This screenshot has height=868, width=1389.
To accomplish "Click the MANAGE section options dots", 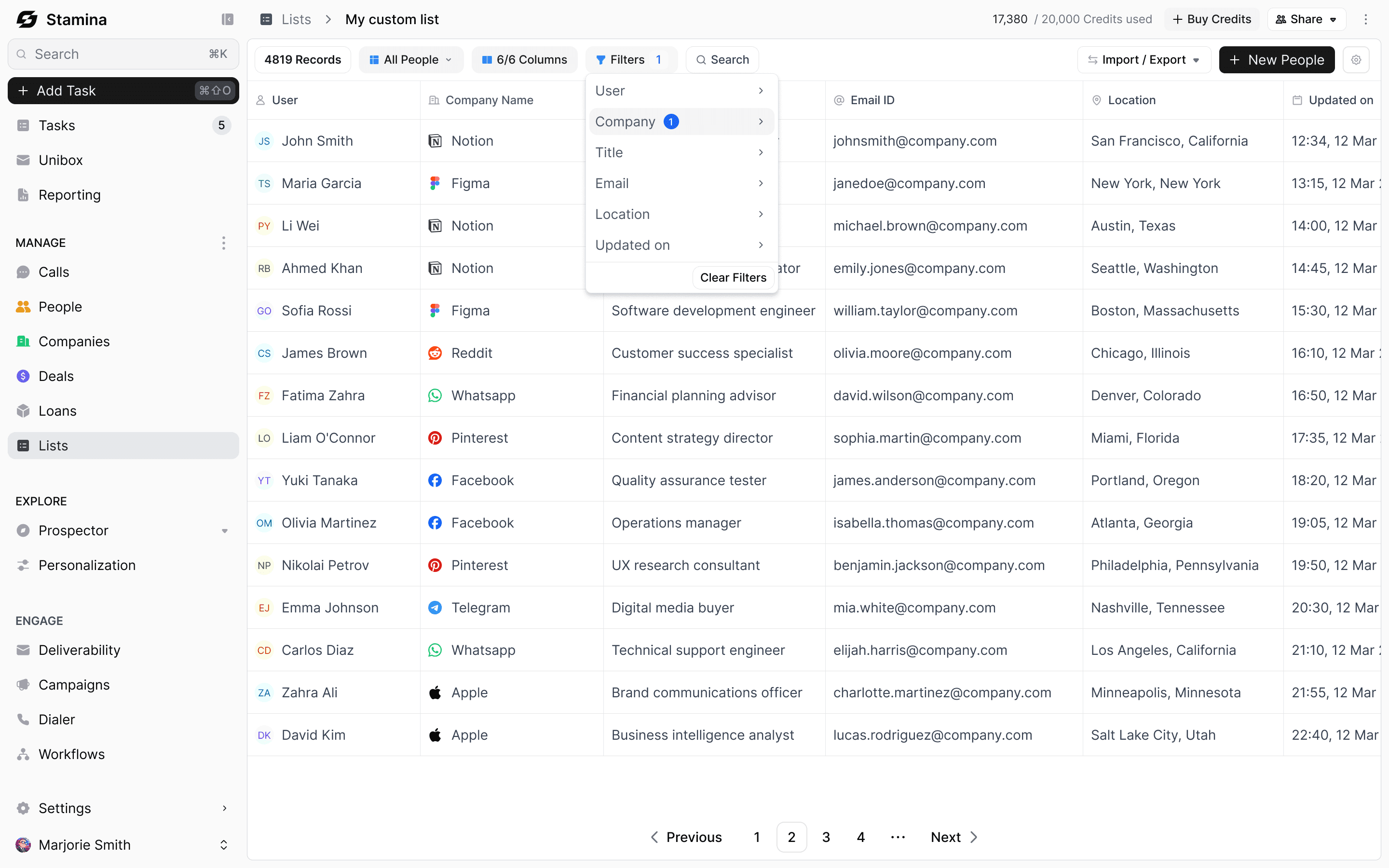I will (x=223, y=243).
